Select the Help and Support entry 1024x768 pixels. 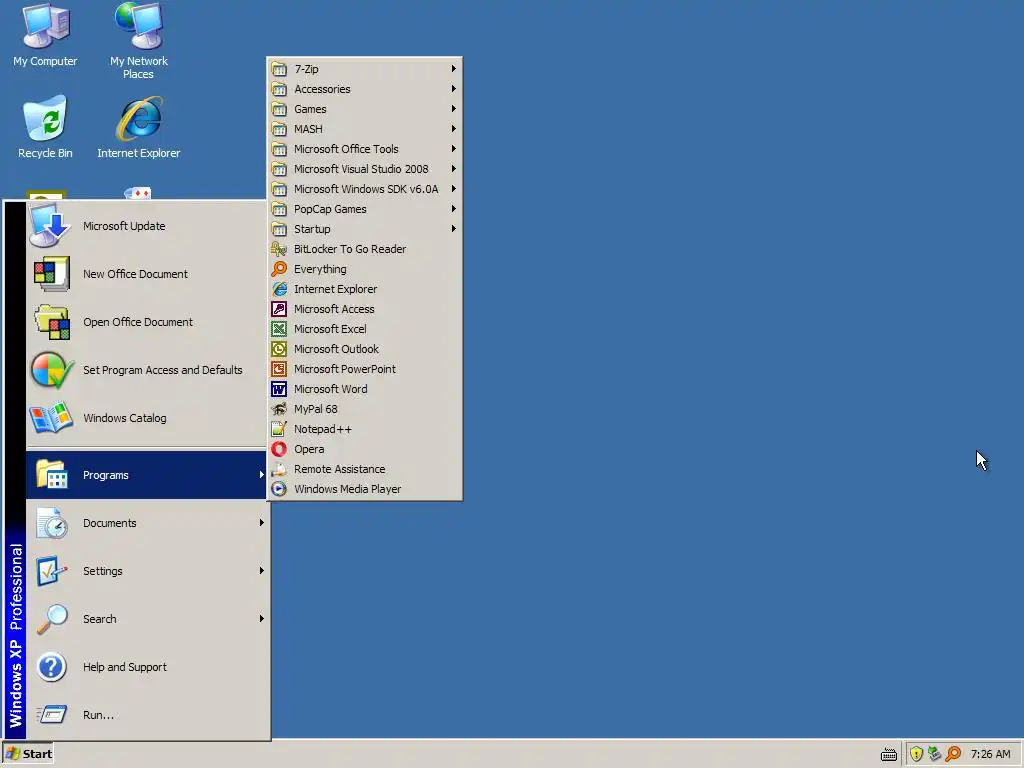(146, 667)
